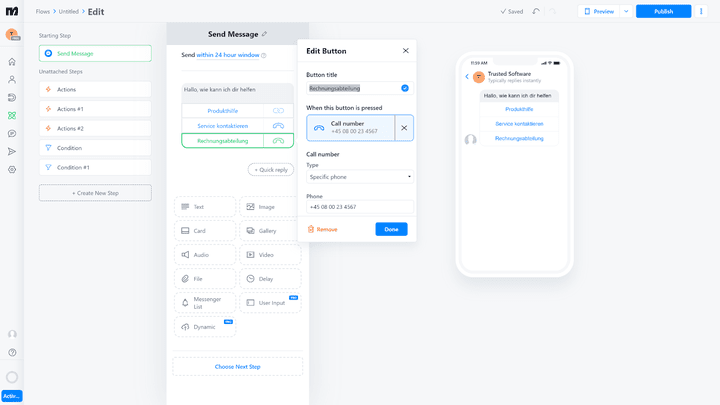Open the account avatar in sidebar
The height and width of the screenshot is (405, 720).
(12, 34)
